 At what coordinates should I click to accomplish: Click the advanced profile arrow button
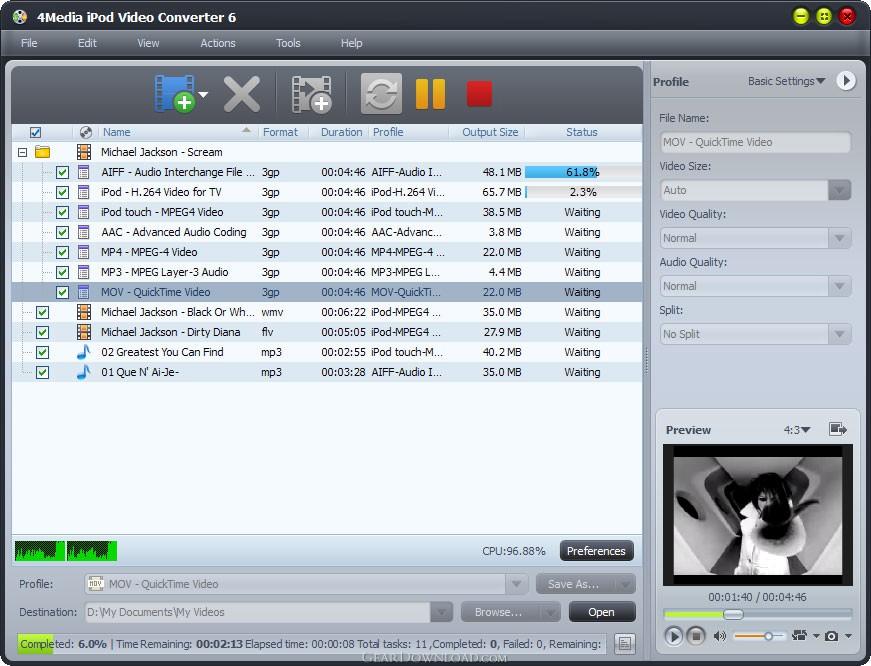coord(846,81)
